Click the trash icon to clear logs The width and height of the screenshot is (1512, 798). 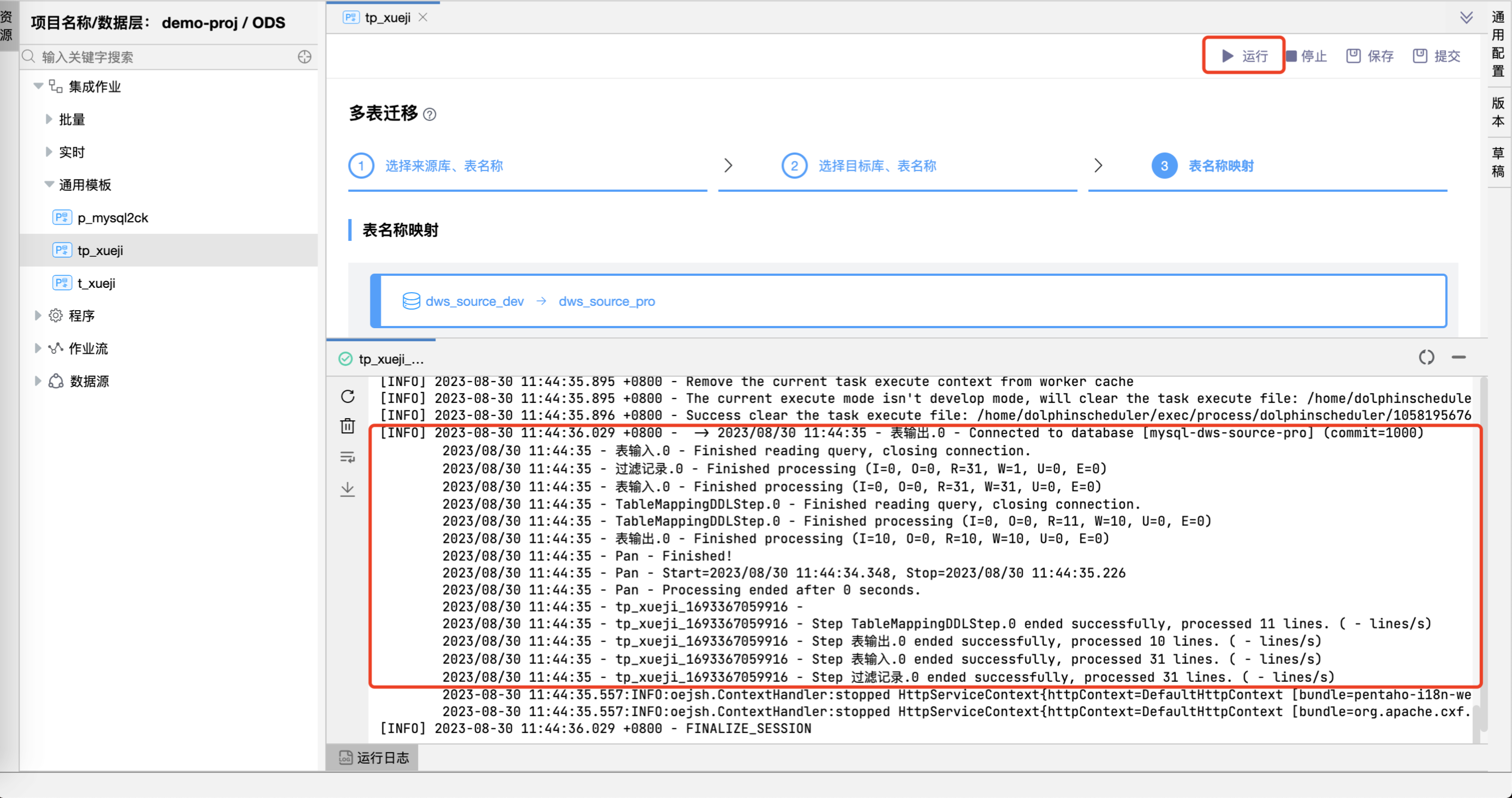click(x=348, y=426)
